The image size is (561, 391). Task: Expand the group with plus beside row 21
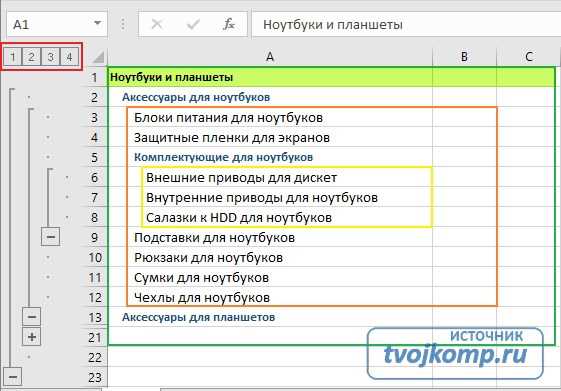point(31,337)
